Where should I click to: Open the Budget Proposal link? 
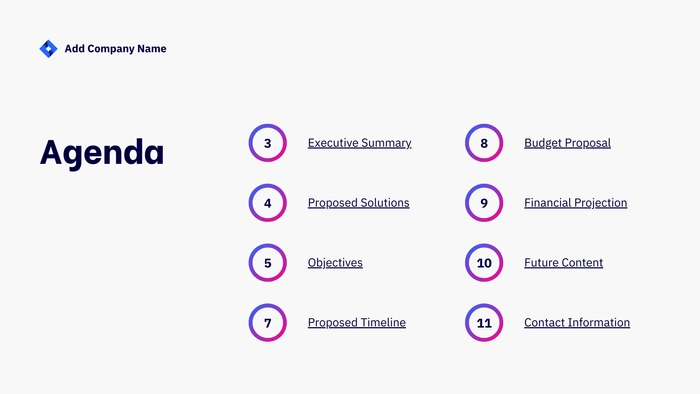pyautogui.click(x=567, y=143)
